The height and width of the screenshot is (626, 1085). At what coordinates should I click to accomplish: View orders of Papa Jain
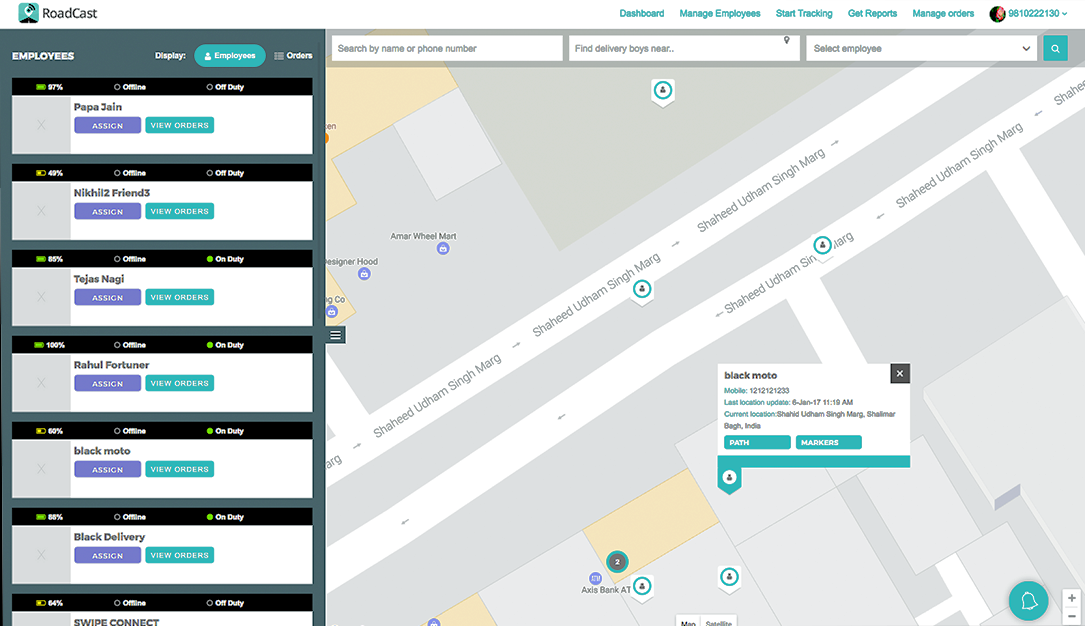click(x=179, y=125)
